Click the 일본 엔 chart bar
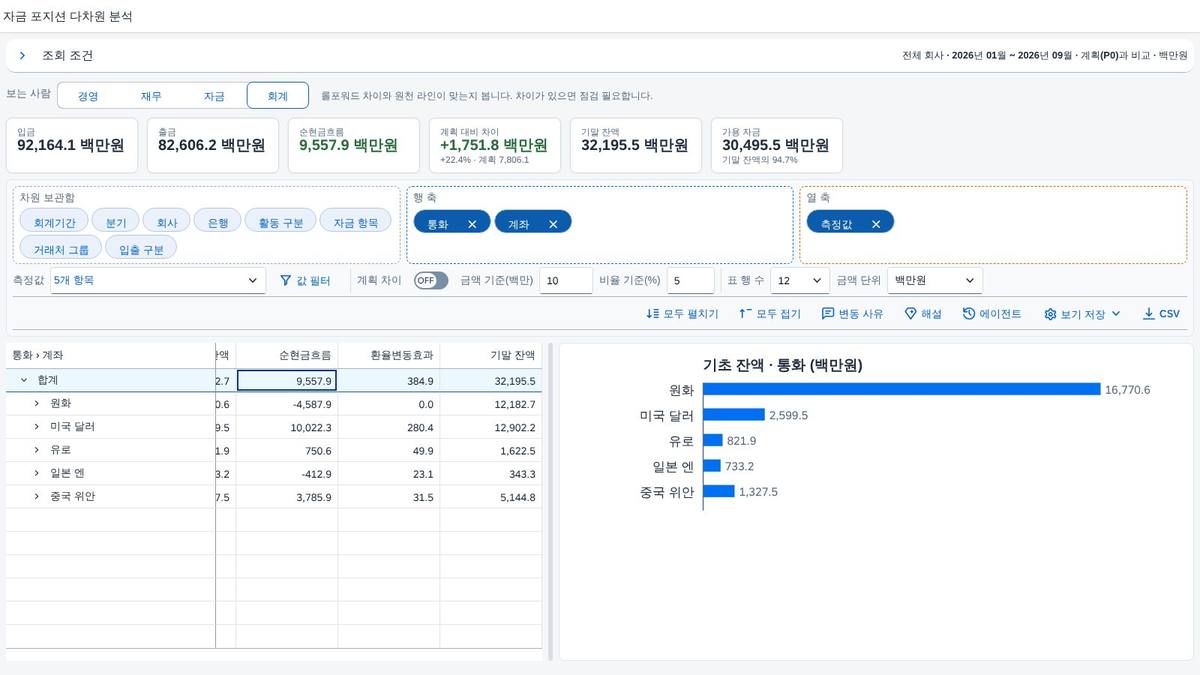Image resolution: width=1200 pixels, height=675 pixels. tap(712, 466)
